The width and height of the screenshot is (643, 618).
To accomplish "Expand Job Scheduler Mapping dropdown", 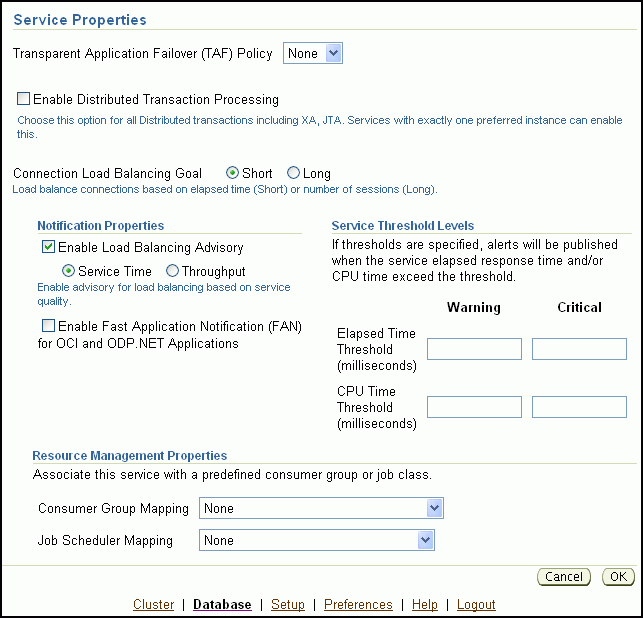I will coord(316,541).
